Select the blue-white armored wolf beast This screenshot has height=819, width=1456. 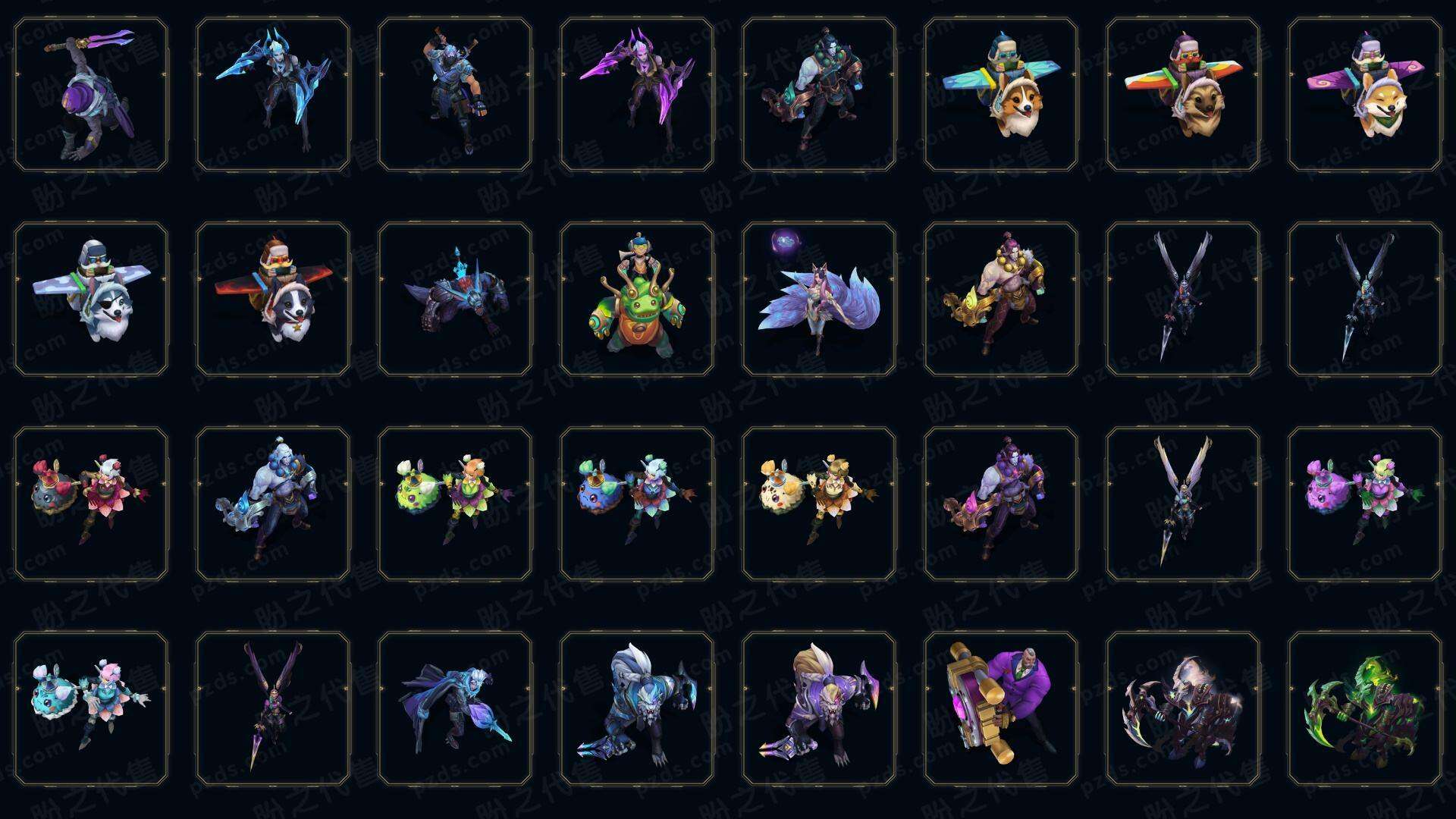(637, 708)
